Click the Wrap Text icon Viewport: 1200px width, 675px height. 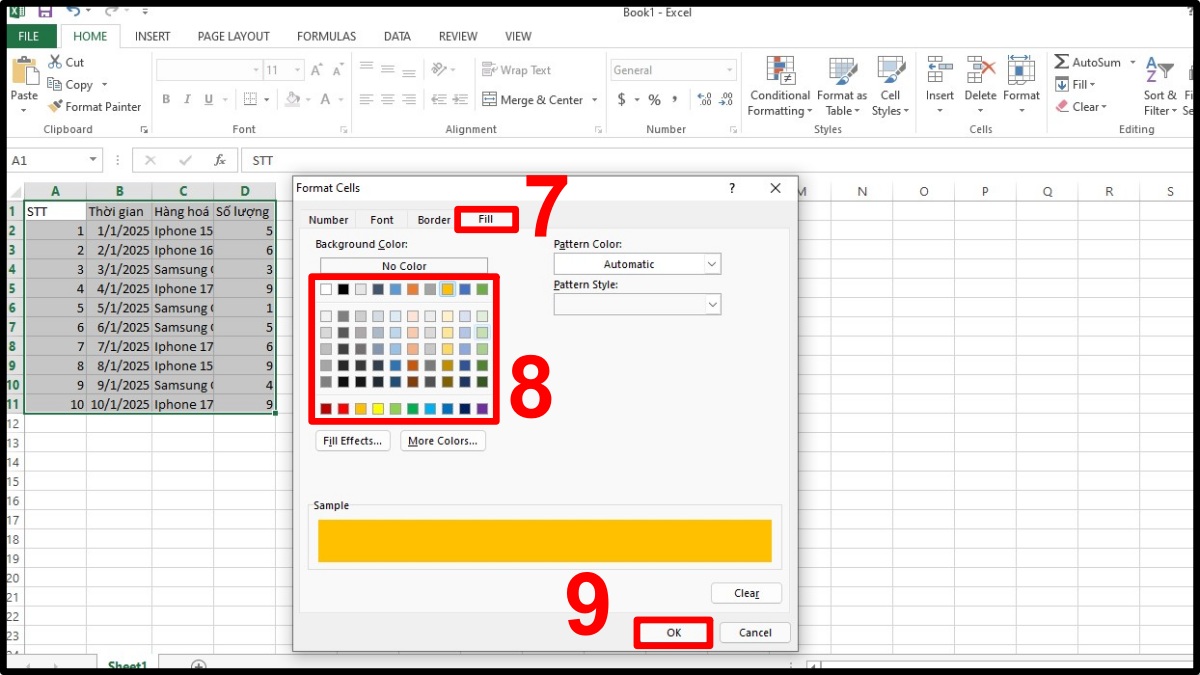[489, 70]
